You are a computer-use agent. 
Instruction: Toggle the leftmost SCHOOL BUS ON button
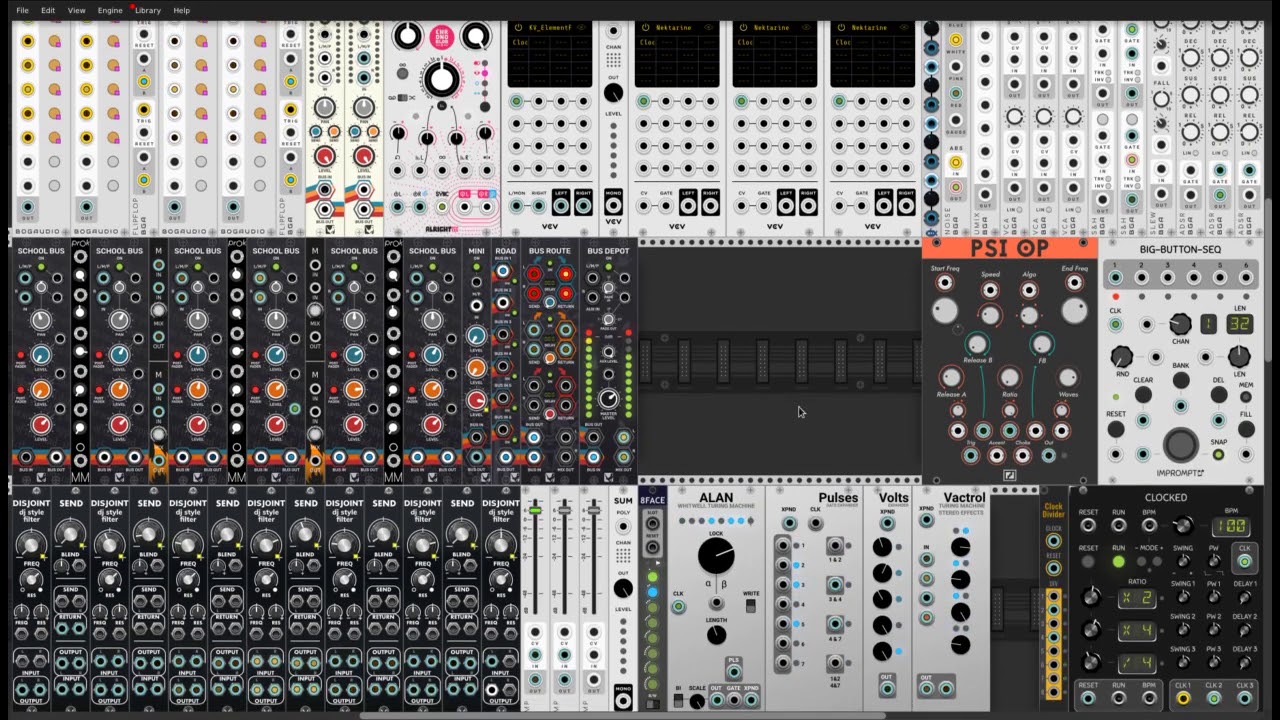pyautogui.click(x=41, y=266)
